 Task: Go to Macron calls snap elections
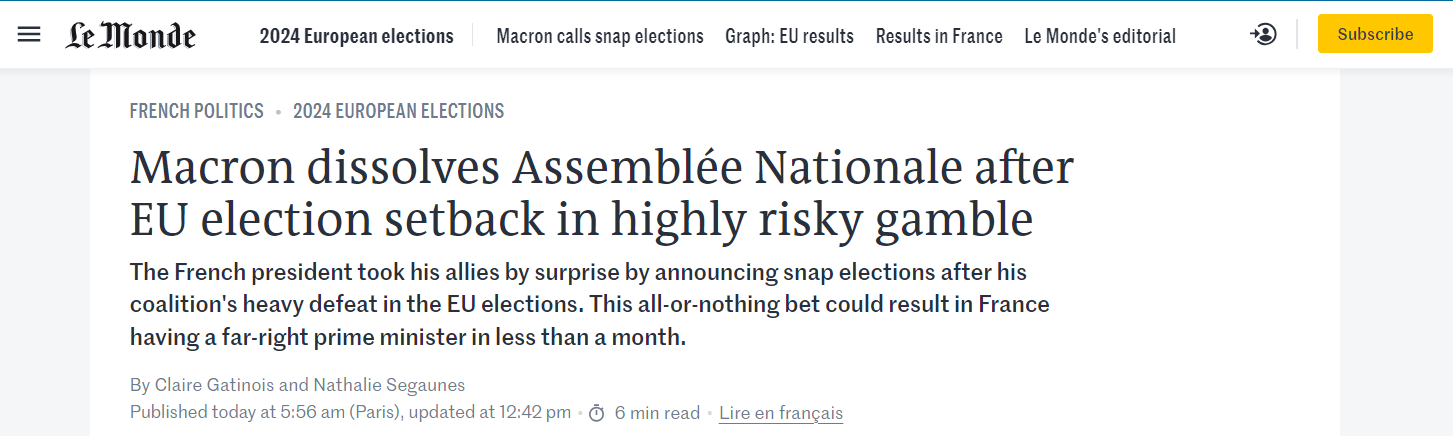pos(600,36)
